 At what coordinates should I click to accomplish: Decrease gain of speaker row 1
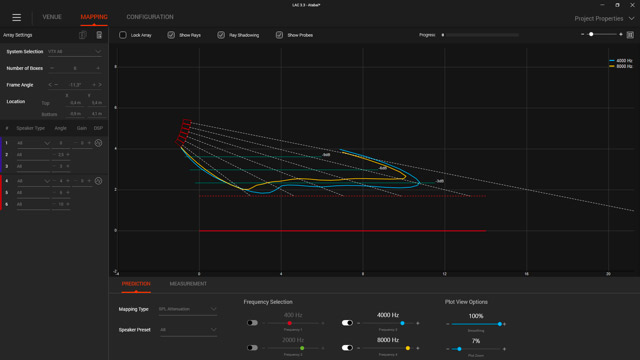76,143
